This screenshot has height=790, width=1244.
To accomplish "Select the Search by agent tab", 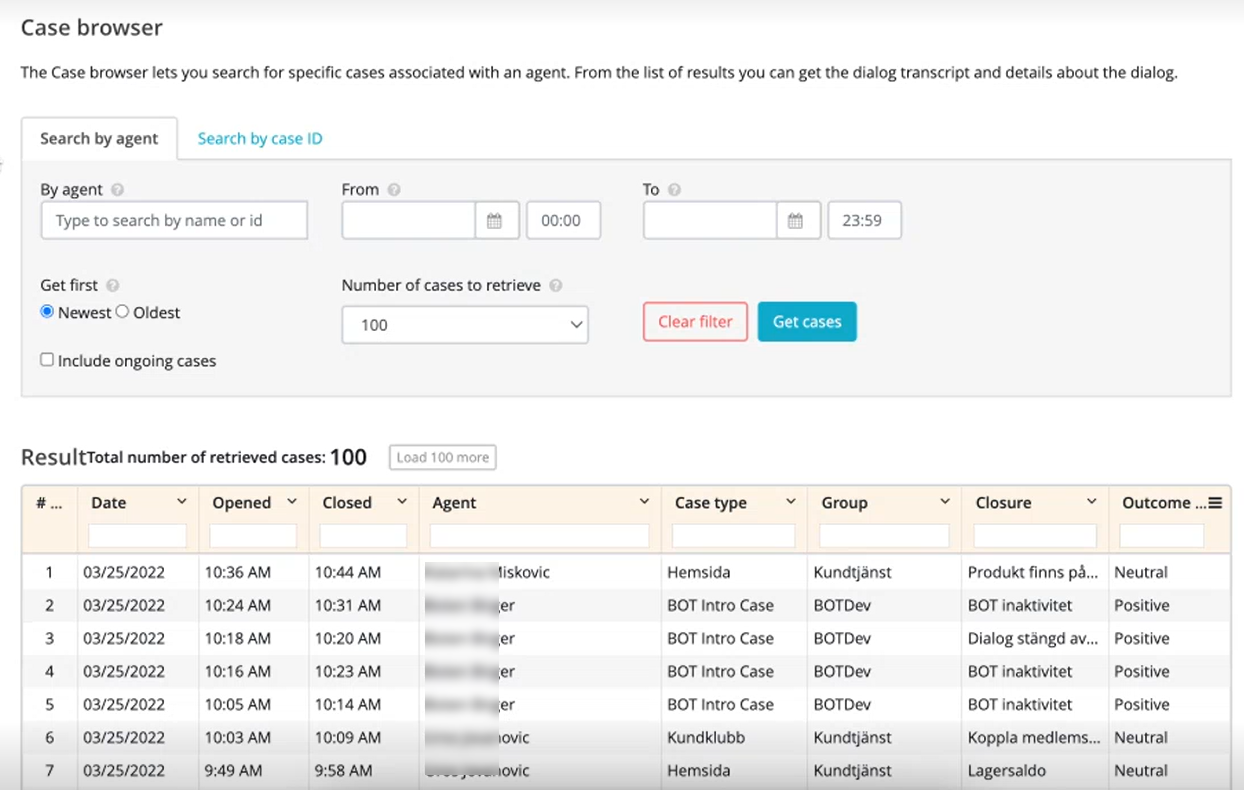I will pyautogui.click(x=99, y=139).
